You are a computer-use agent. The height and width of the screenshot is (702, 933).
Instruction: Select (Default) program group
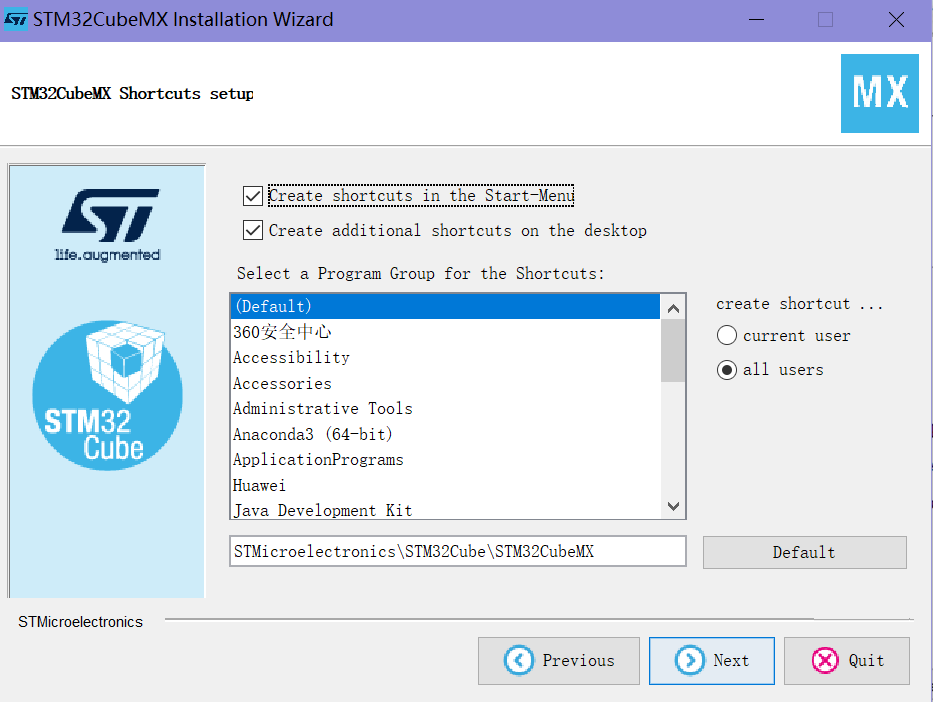click(x=445, y=306)
